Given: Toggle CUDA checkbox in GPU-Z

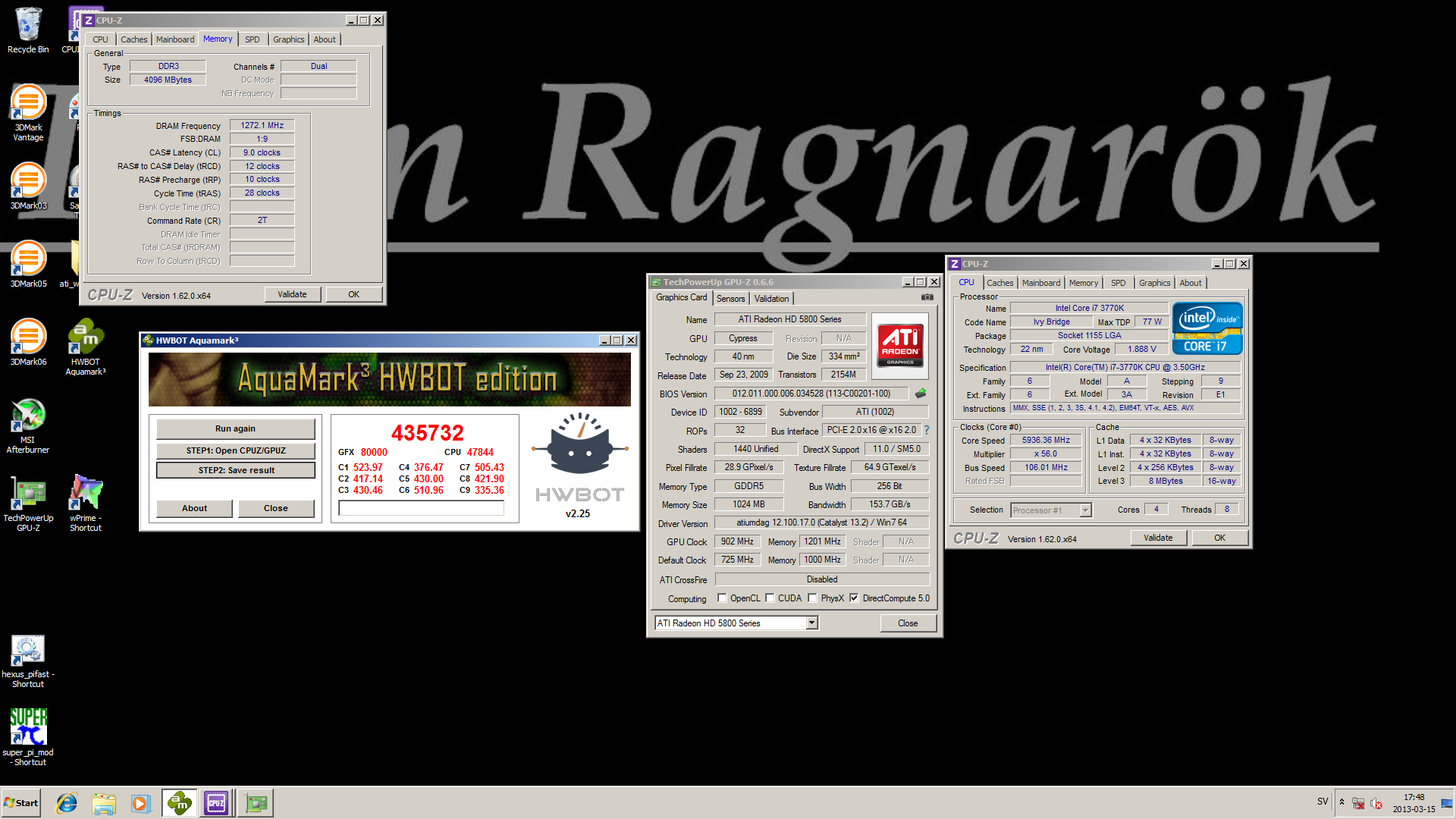Looking at the screenshot, I should [770, 598].
